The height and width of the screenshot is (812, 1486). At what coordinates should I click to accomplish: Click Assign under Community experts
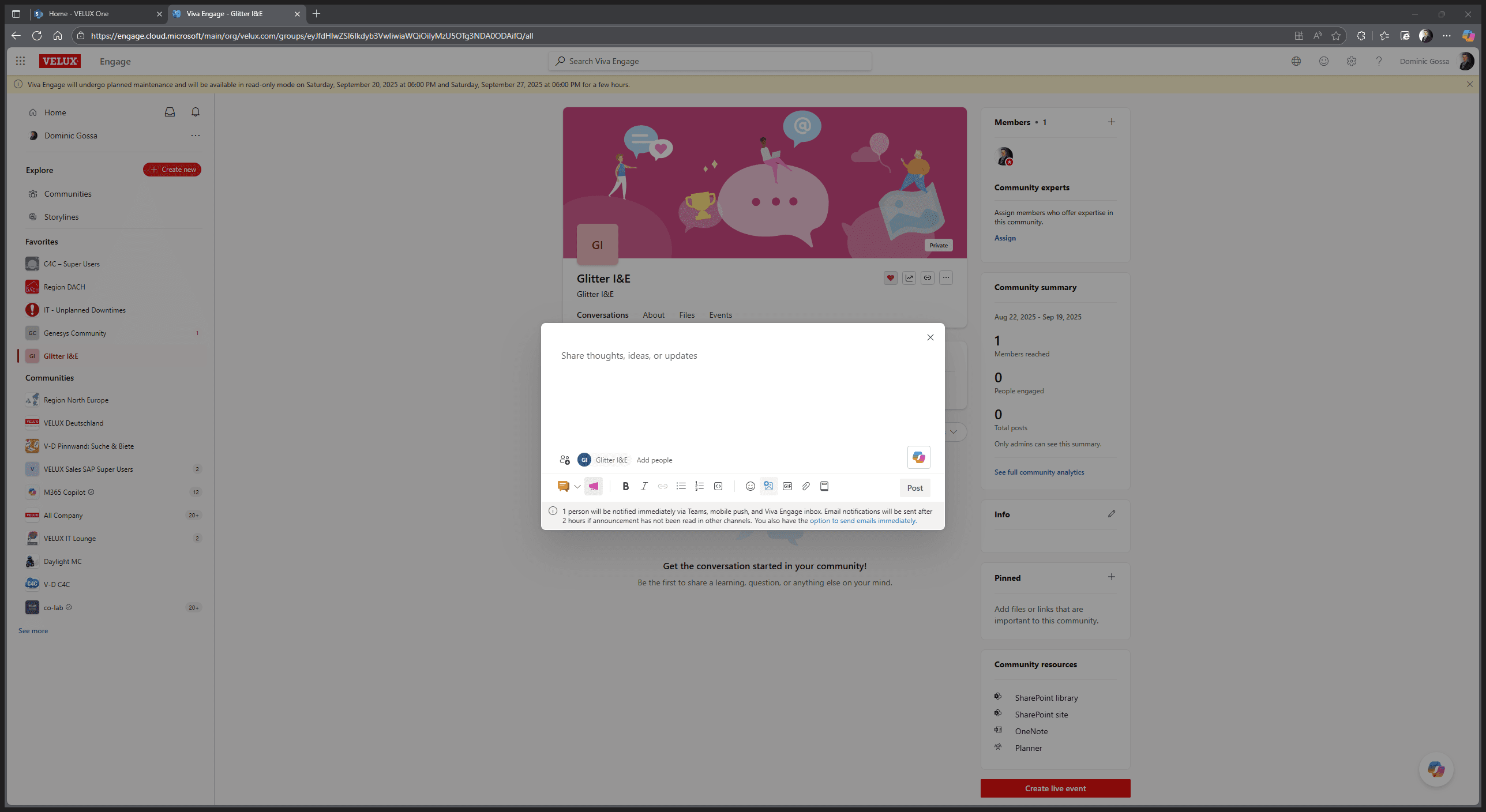point(1004,238)
